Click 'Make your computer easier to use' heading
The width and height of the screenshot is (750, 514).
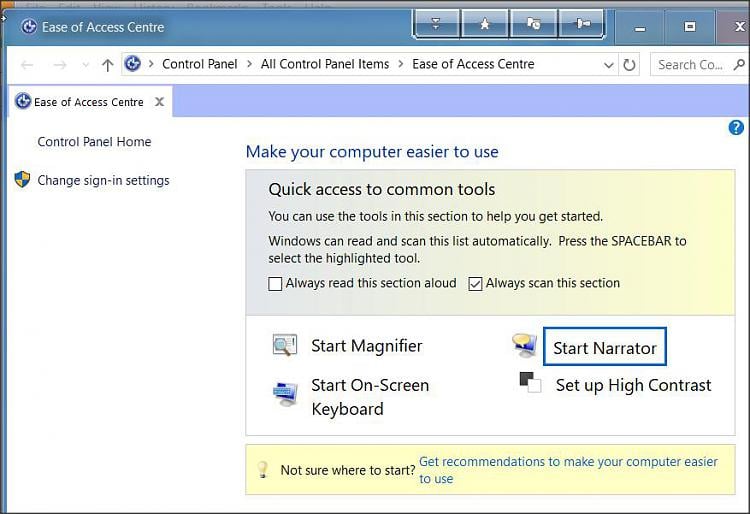(372, 152)
